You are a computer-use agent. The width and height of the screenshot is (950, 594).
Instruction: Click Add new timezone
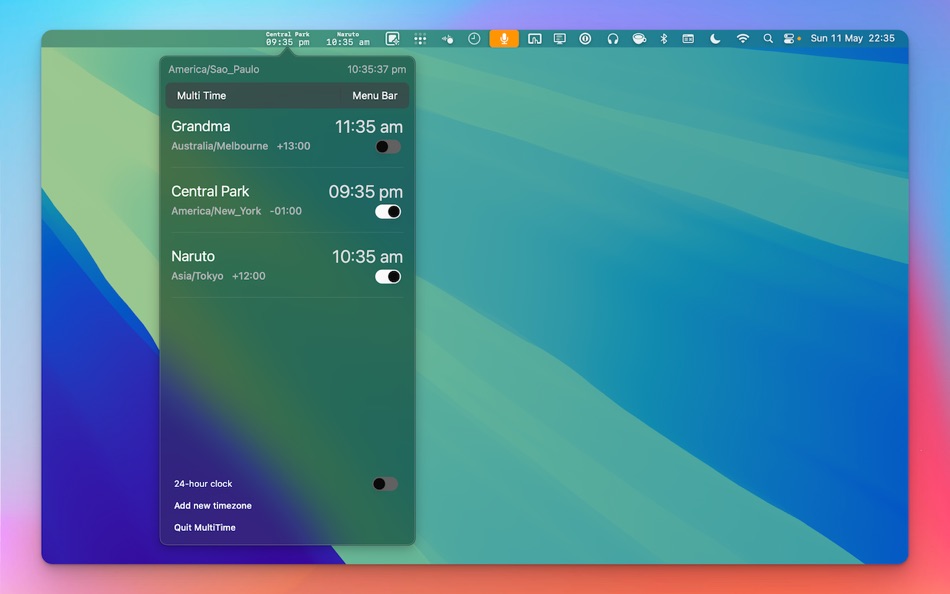click(x=213, y=506)
